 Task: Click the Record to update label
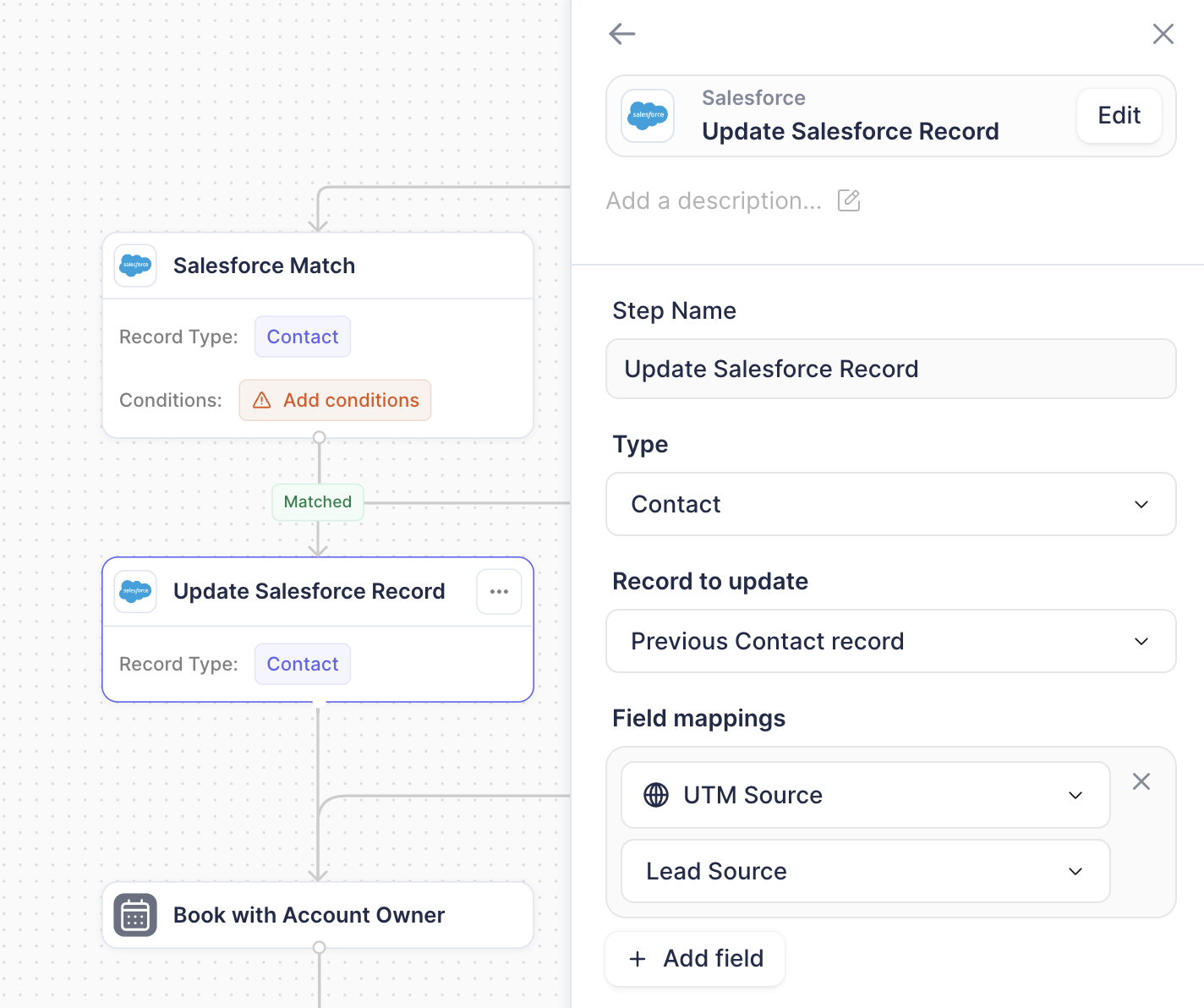(x=710, y=581)
